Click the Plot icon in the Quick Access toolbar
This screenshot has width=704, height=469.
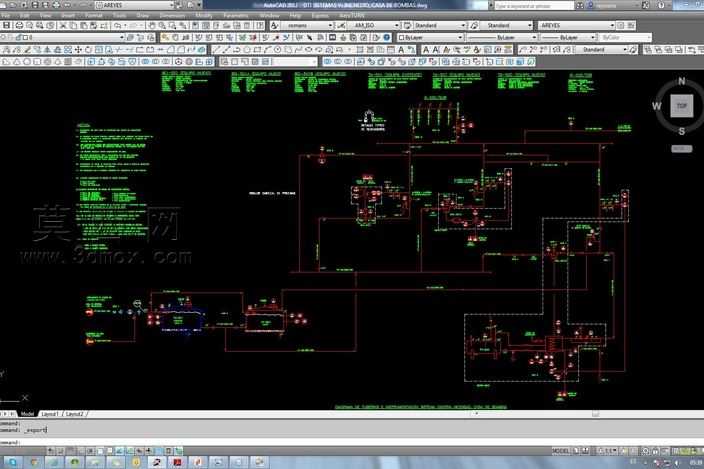56,5
